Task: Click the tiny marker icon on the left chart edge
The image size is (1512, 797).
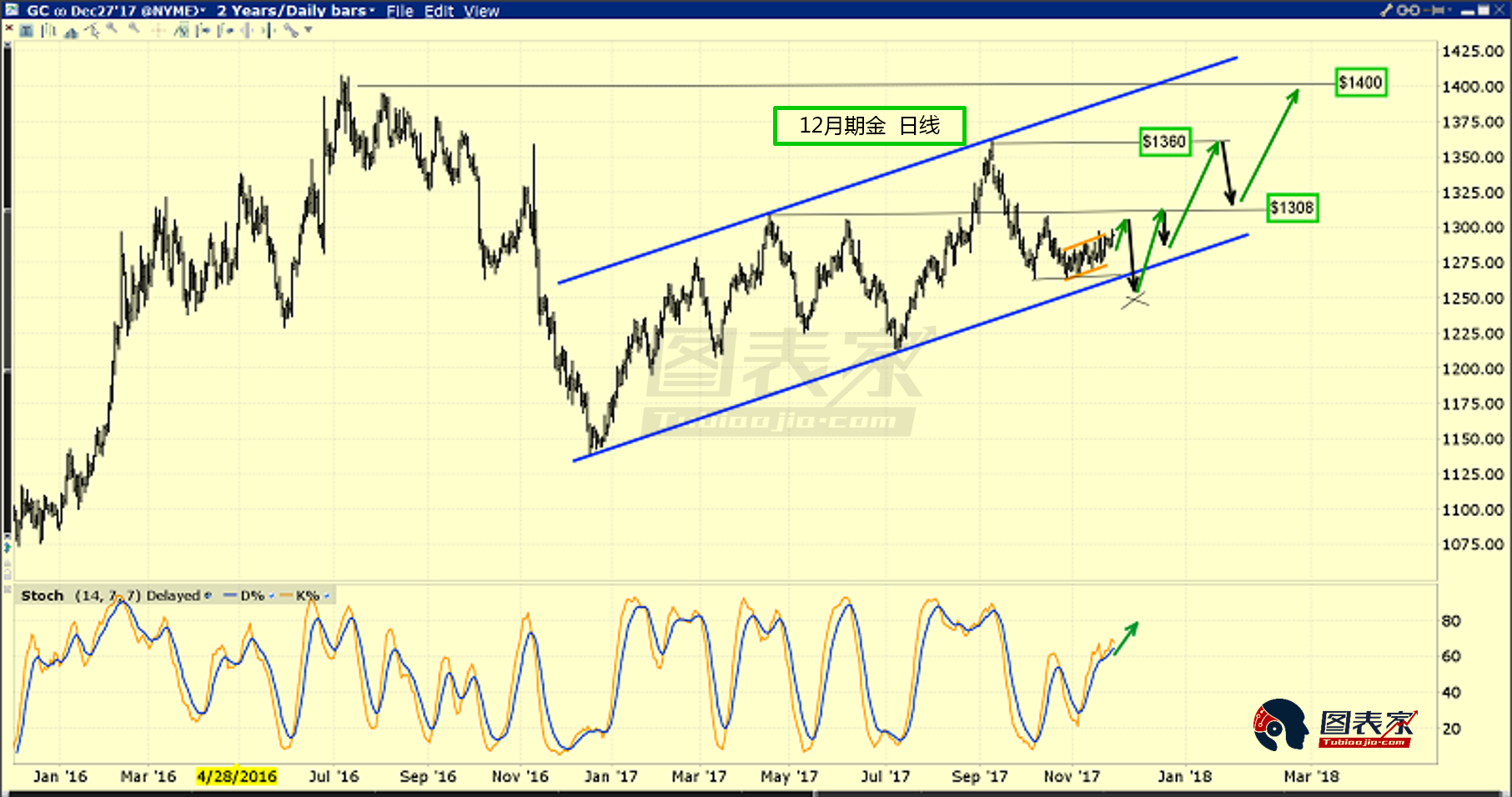Action: point(8,547)
